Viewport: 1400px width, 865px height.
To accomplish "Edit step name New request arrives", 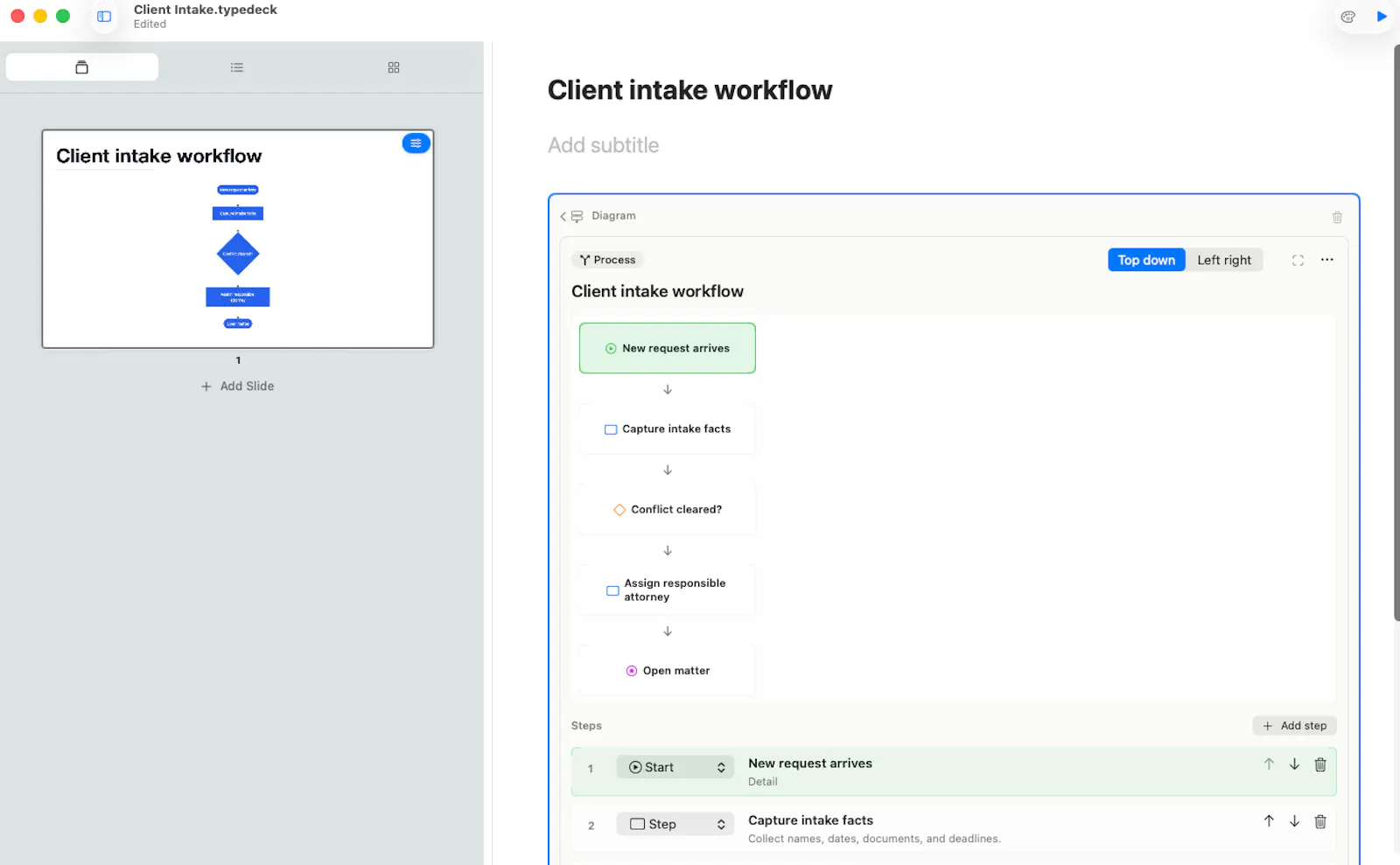I will [810, 764].
